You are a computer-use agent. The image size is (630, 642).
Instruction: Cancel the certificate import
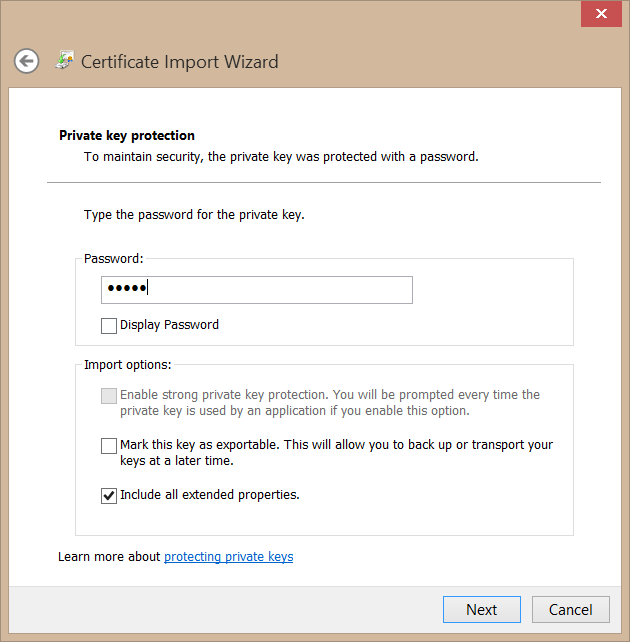[x=570, y=609]
